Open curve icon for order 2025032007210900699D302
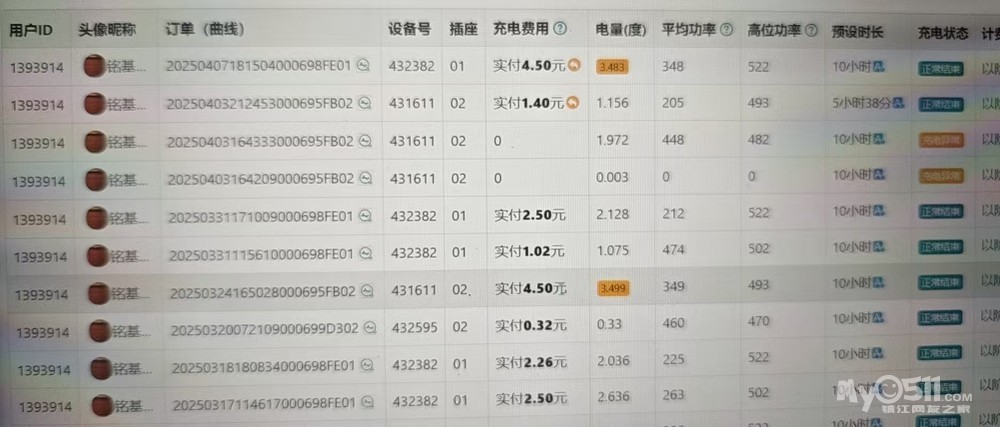Image resolution: width=1000 pixels, height=427 pixels. point(369,327)
